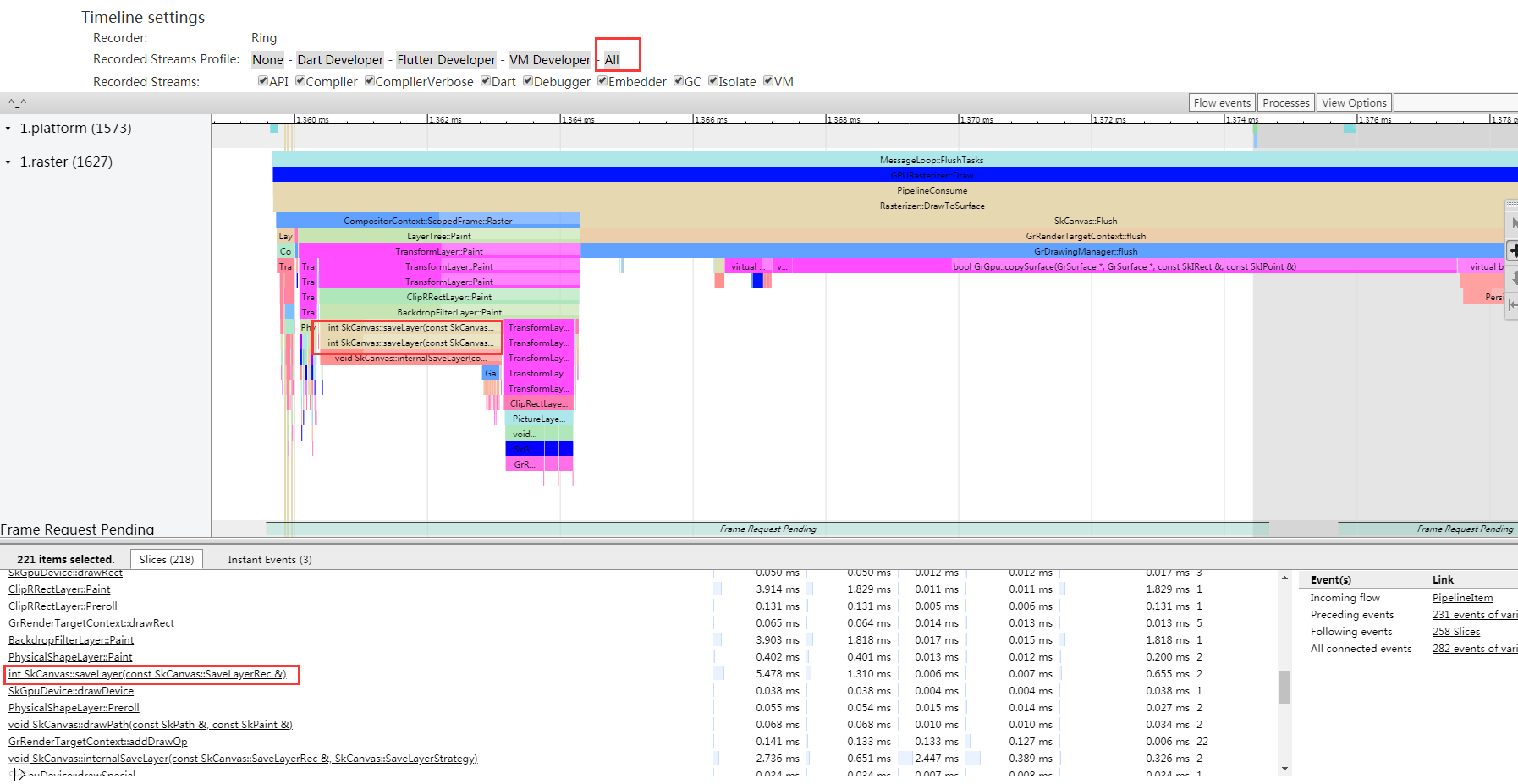The height and width of the screenshot is (784, 1518).
Task: Open the GrRenderTargetContext::addDrawOp slice link
Action: tap(98, 741)
